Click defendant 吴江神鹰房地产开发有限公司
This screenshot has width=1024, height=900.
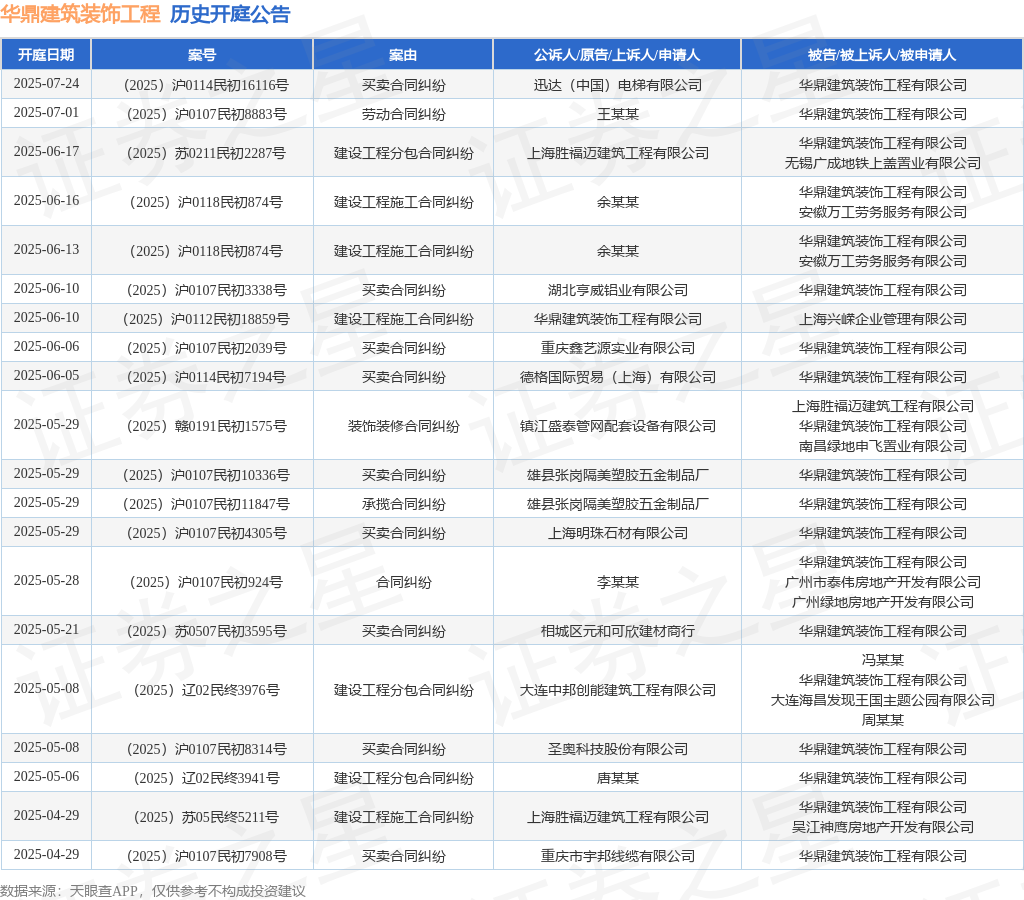point(882,828)
